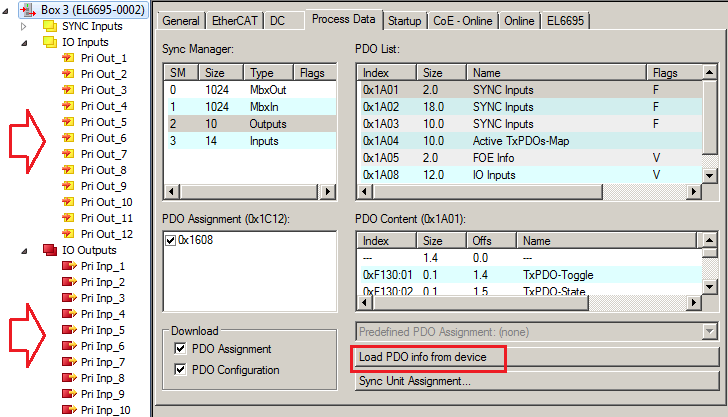Click Load PDO info from device button
Screen dimensions: 728x417
[537, 357]
